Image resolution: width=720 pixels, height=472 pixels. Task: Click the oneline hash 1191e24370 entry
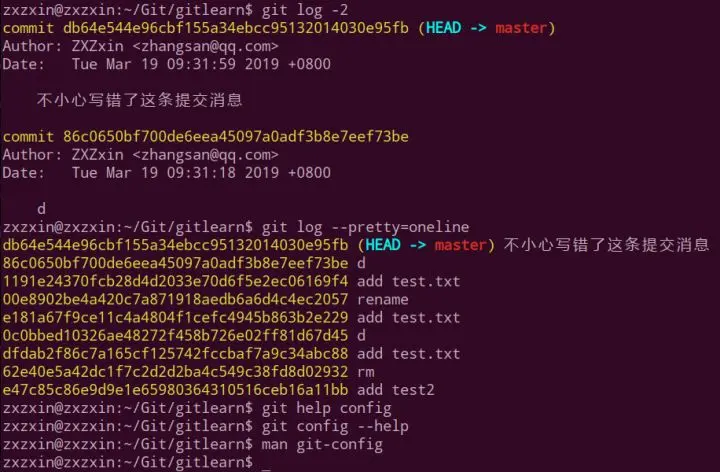click(x=175, y=281)
